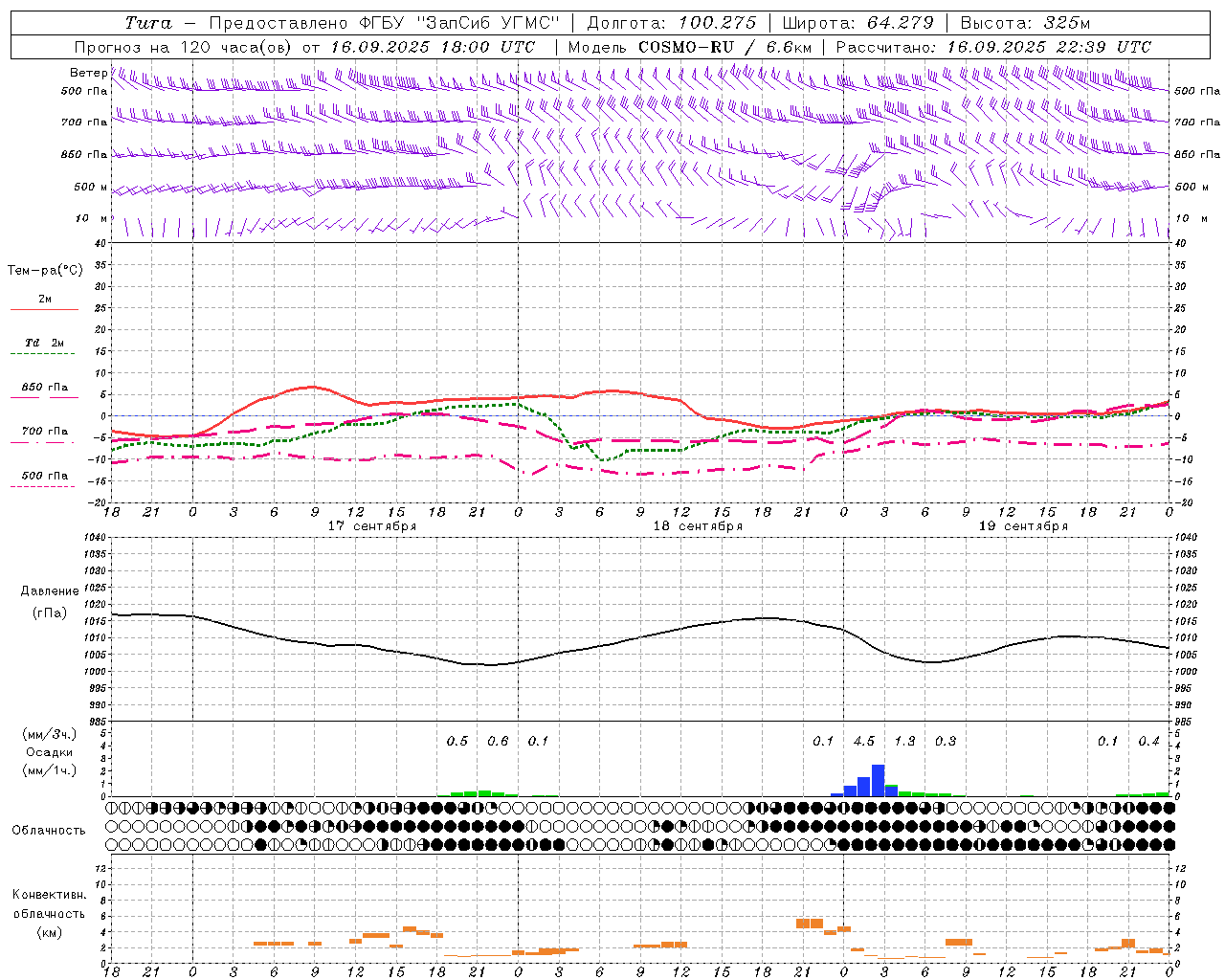
Task: Click the precipitation value "0.6"
Action: coord(498,741)
